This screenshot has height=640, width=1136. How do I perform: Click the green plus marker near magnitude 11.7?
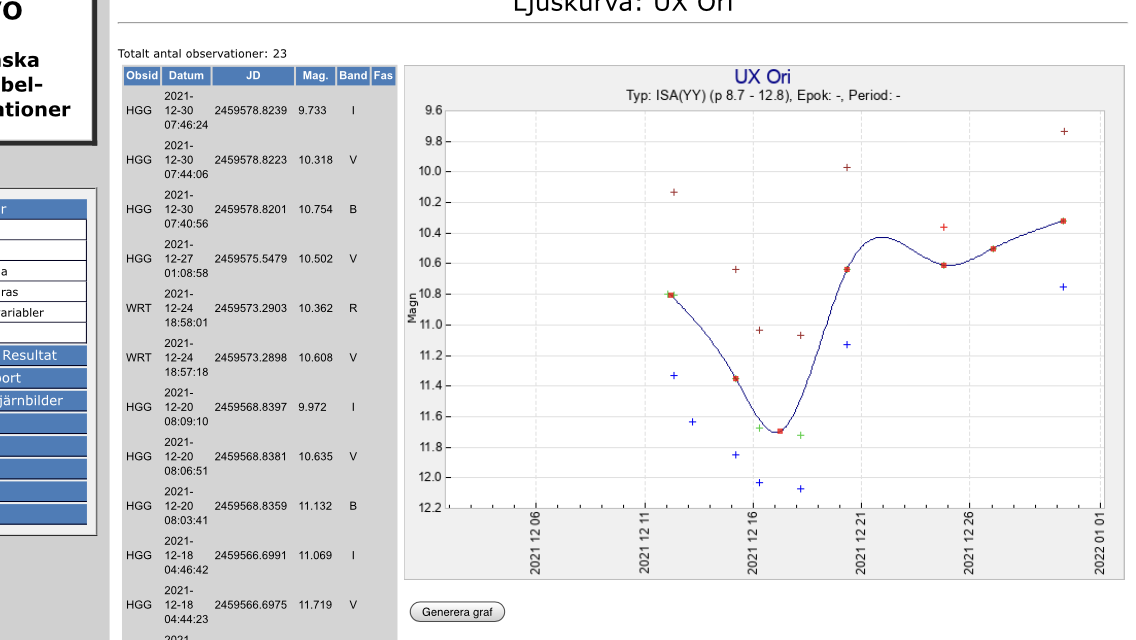coord(800,435)
